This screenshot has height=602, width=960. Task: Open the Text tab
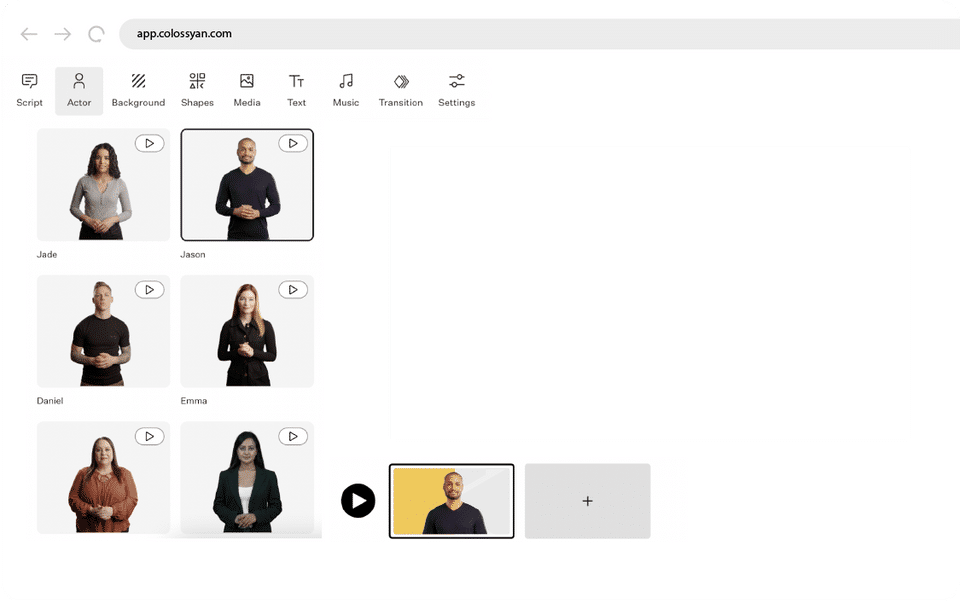click(x=296, y=91)
